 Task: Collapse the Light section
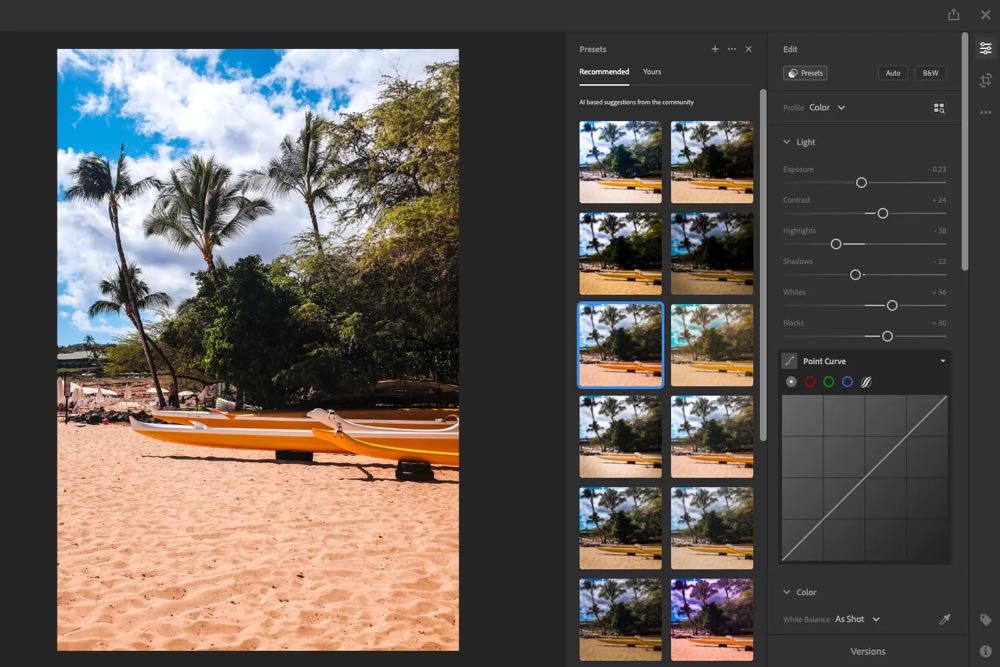[x=787, y=142]
